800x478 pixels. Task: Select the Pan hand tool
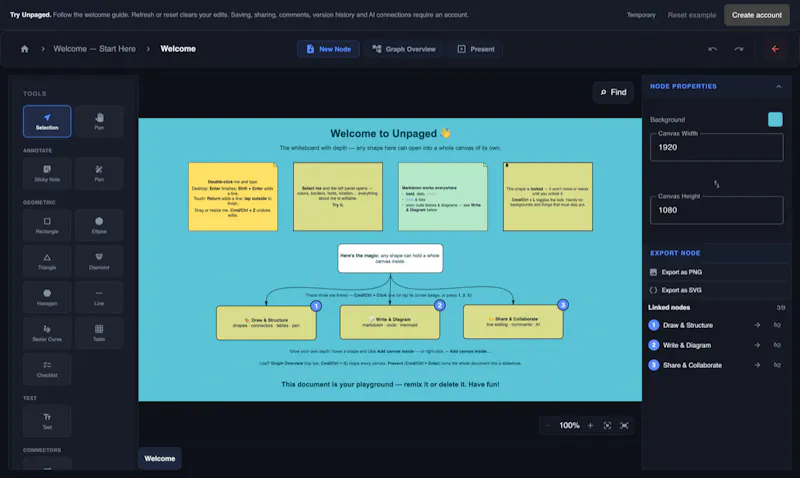click(99, 121)
